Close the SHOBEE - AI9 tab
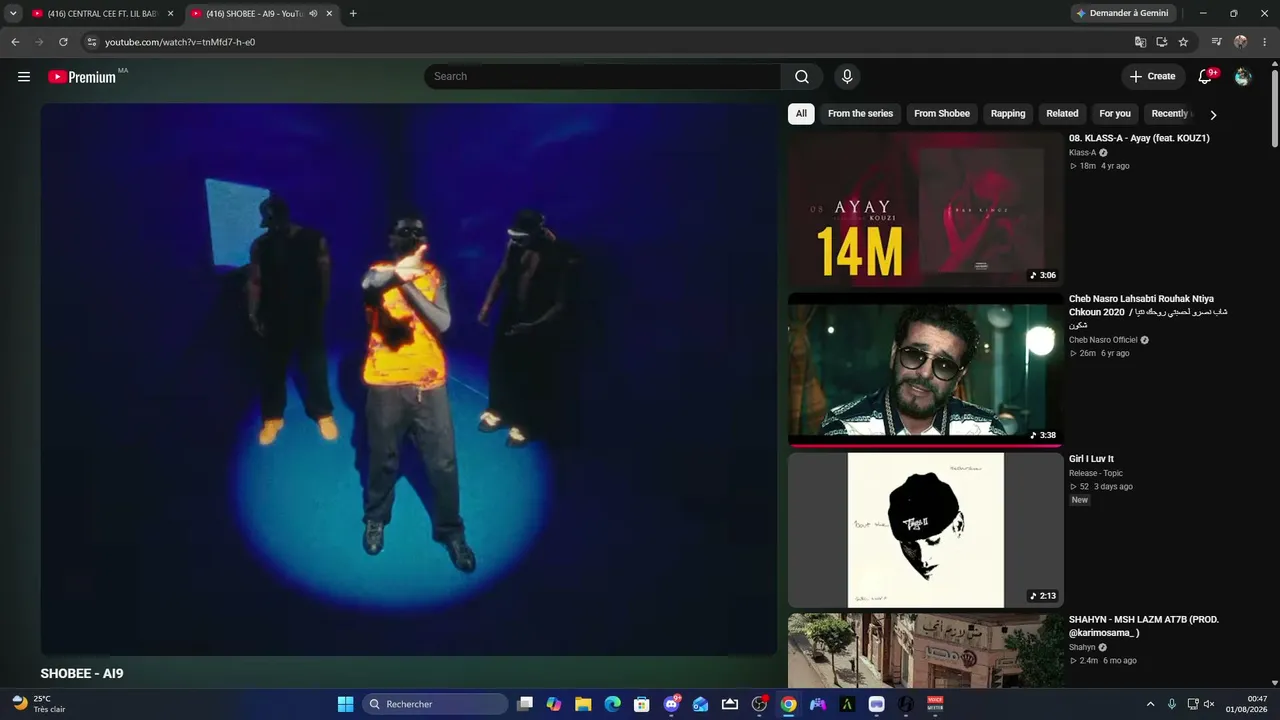 pos(329,14)
